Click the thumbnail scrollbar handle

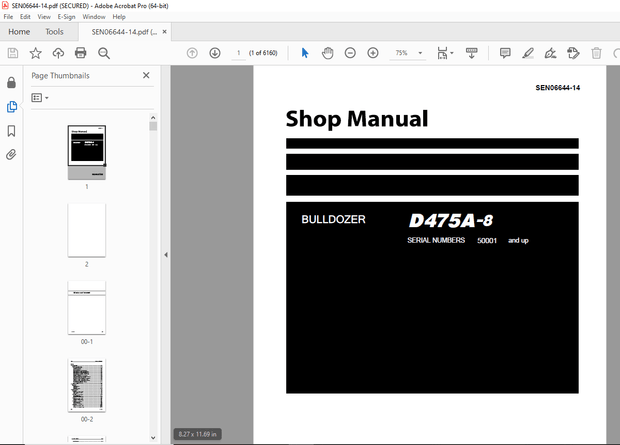pyautogui.click(x=153, y=126)
